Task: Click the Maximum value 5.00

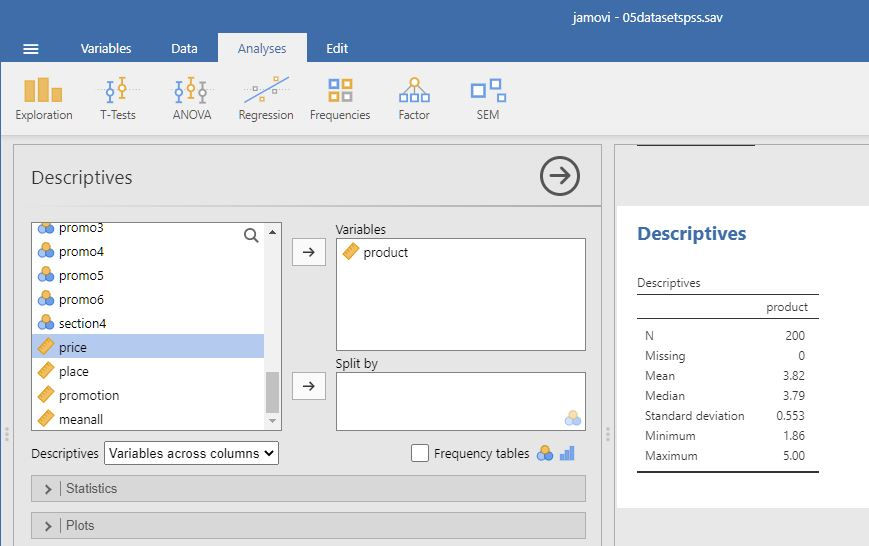Action: [793, 455]
